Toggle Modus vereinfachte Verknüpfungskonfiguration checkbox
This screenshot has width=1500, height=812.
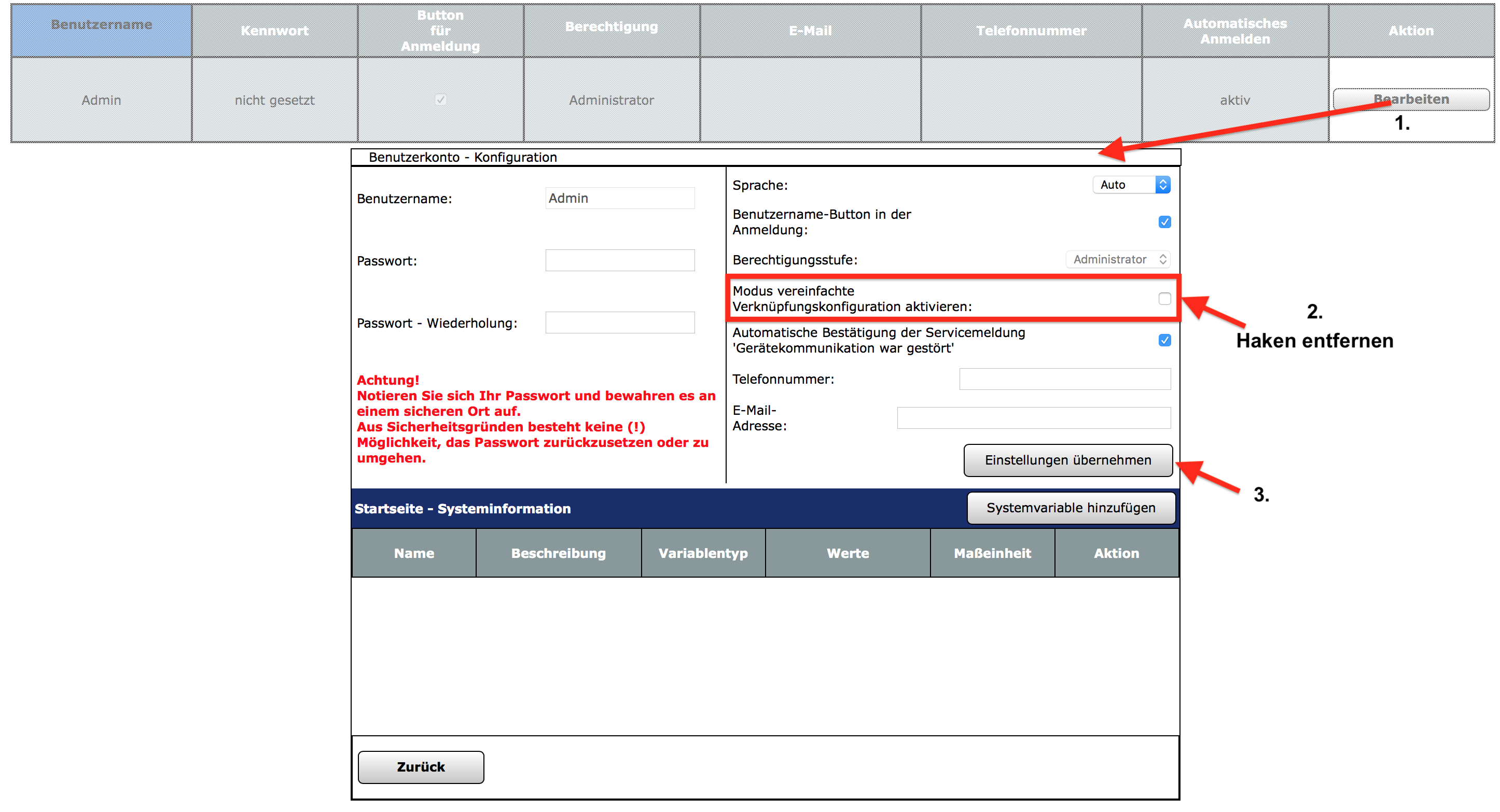[1164, 299]
